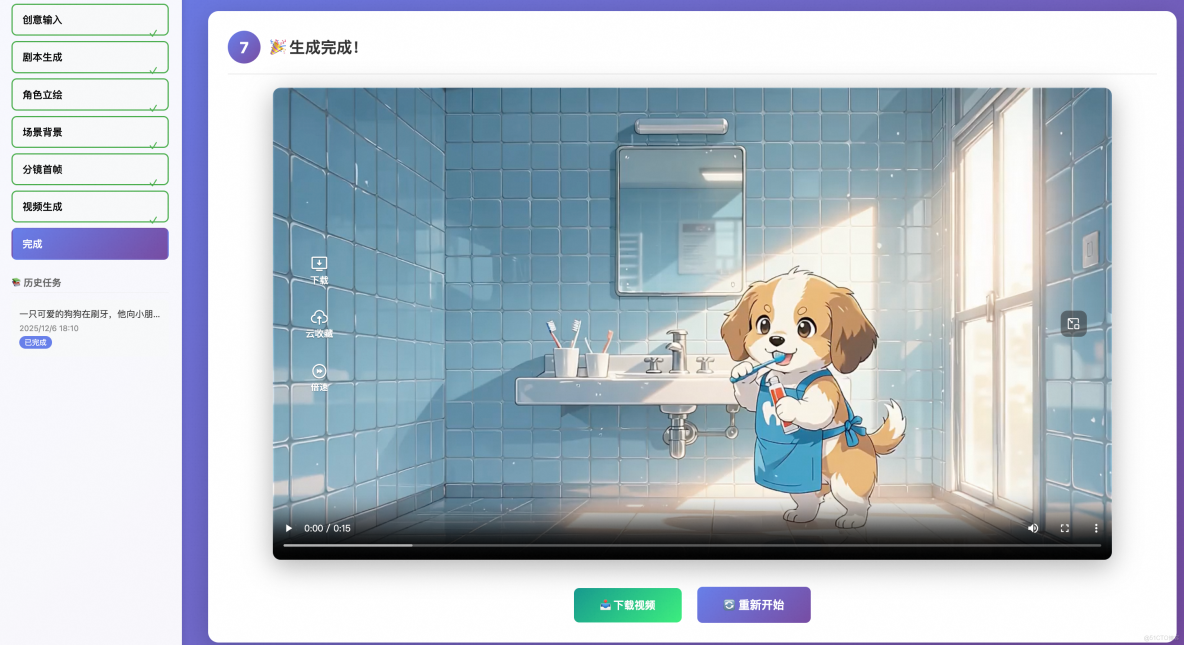Click the 历史任务 panel header icon
Image resolution: width=1184 pixels, height=645 pixels.
pyautogui.click(x=14, y=282)
